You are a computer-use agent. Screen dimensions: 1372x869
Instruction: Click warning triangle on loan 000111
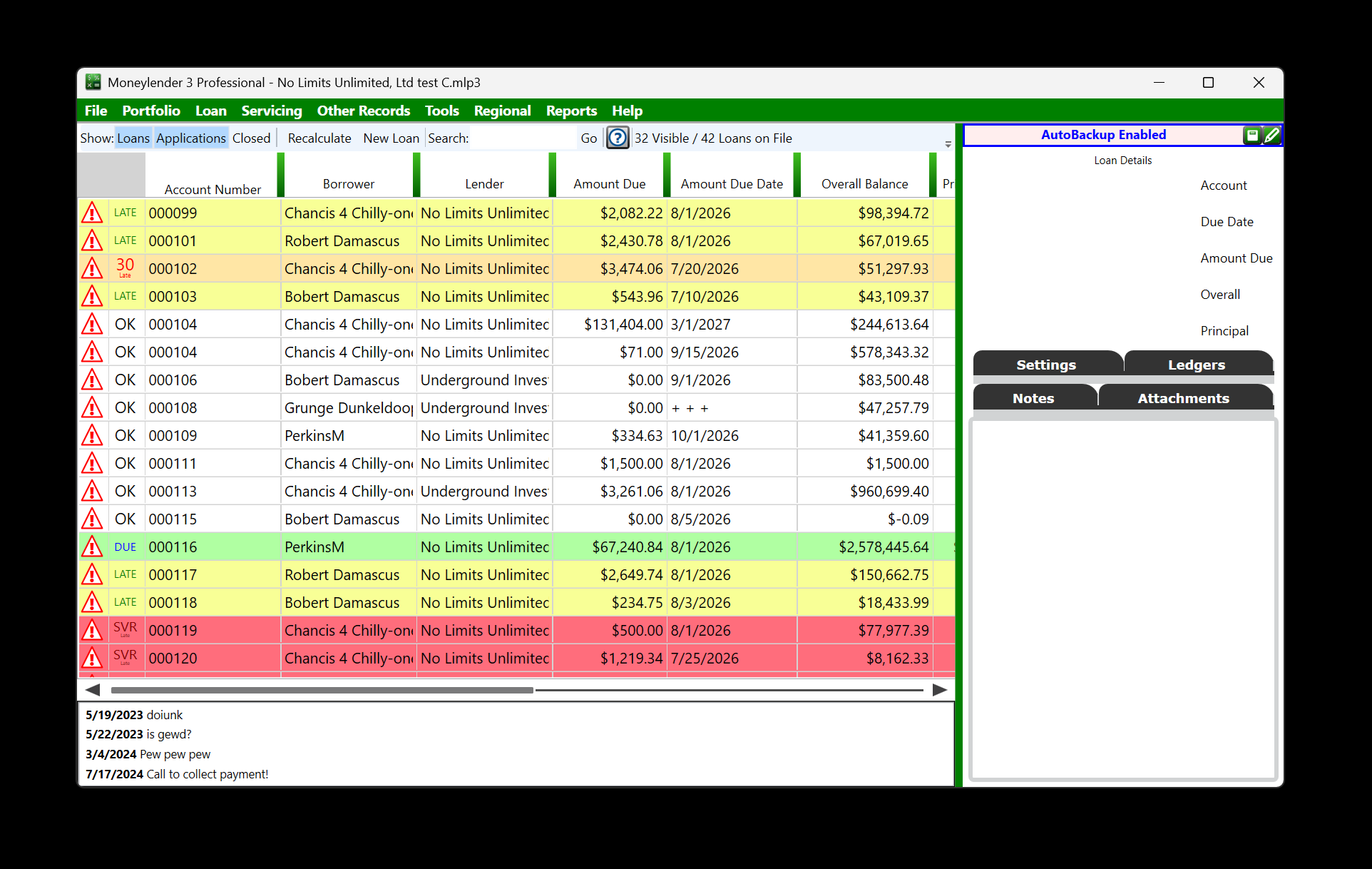click(x=92, y=463)
